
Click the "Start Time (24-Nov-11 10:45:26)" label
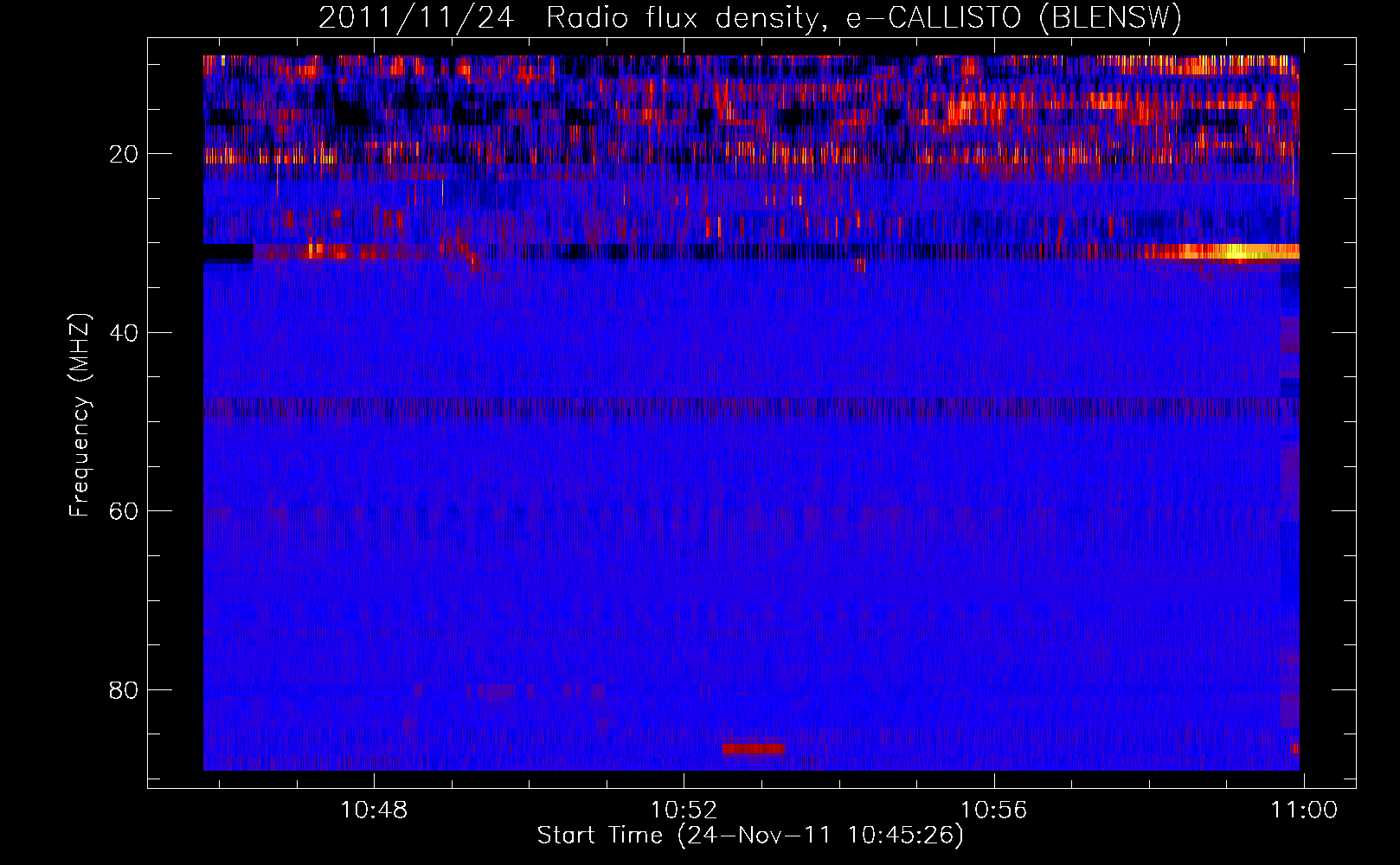point(750,836)
